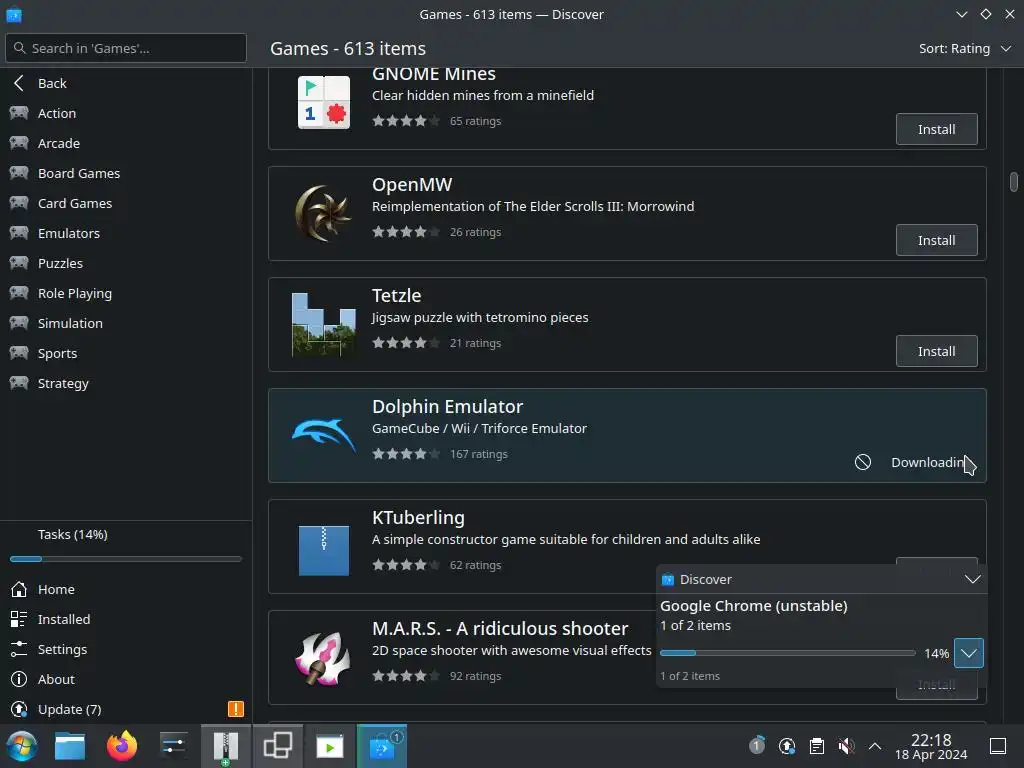Viewport: 1024px width, 768px height.
Task: Cancel the Dolphin Emulator download
Action: (863, 462)
